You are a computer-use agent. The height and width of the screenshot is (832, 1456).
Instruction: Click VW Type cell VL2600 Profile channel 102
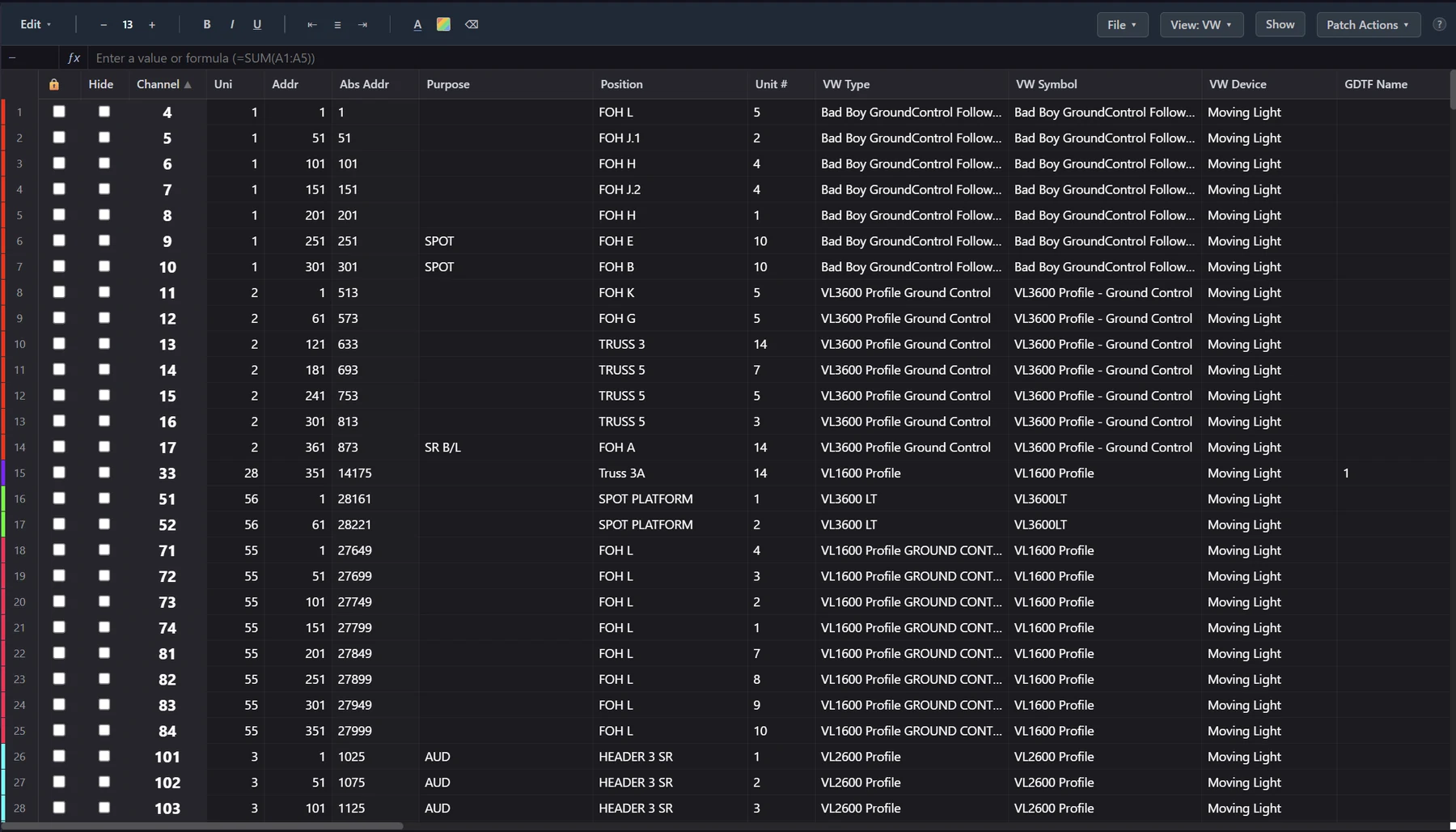pos(912,782)
